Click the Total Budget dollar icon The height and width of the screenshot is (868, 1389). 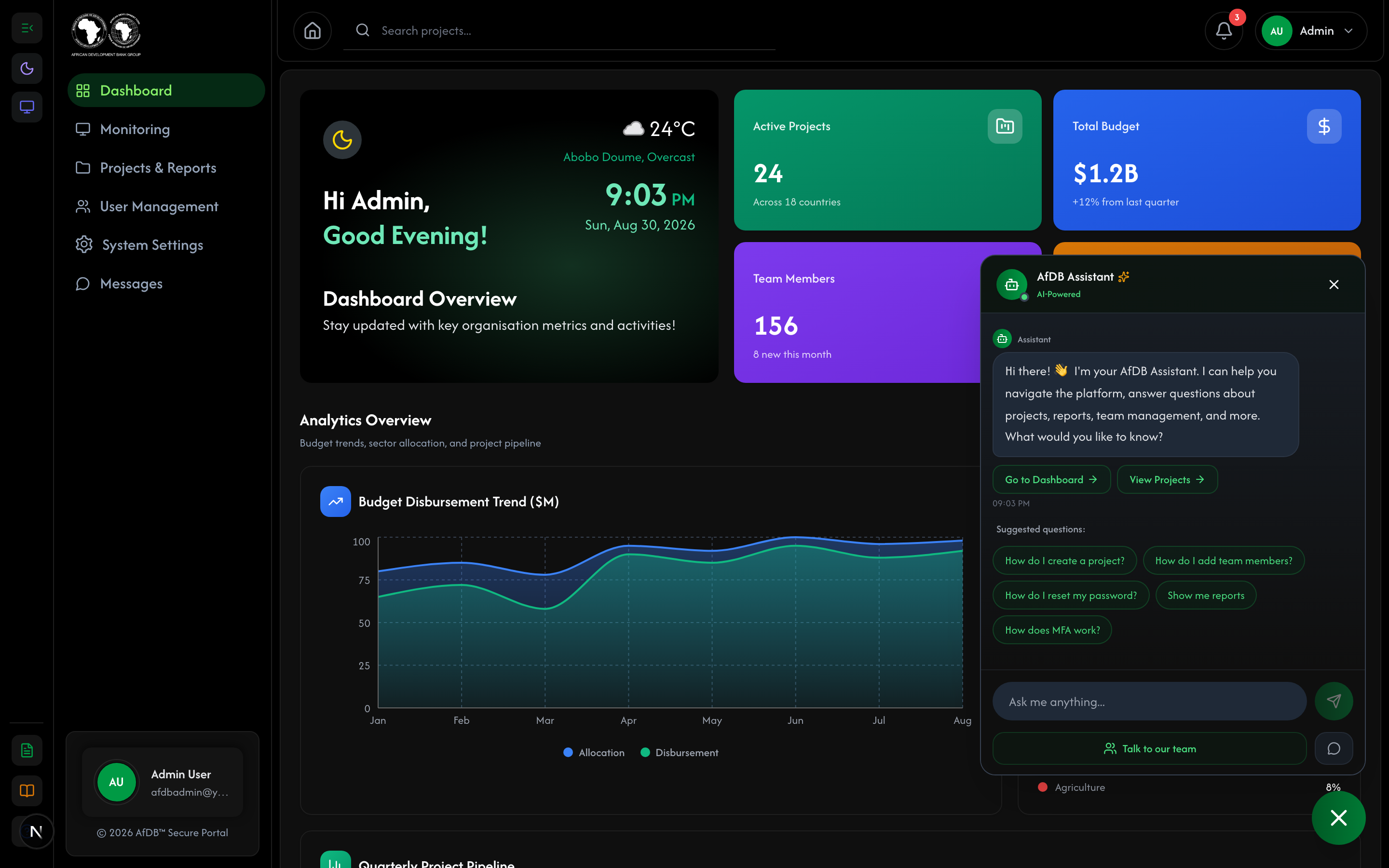coord(1323,126)
